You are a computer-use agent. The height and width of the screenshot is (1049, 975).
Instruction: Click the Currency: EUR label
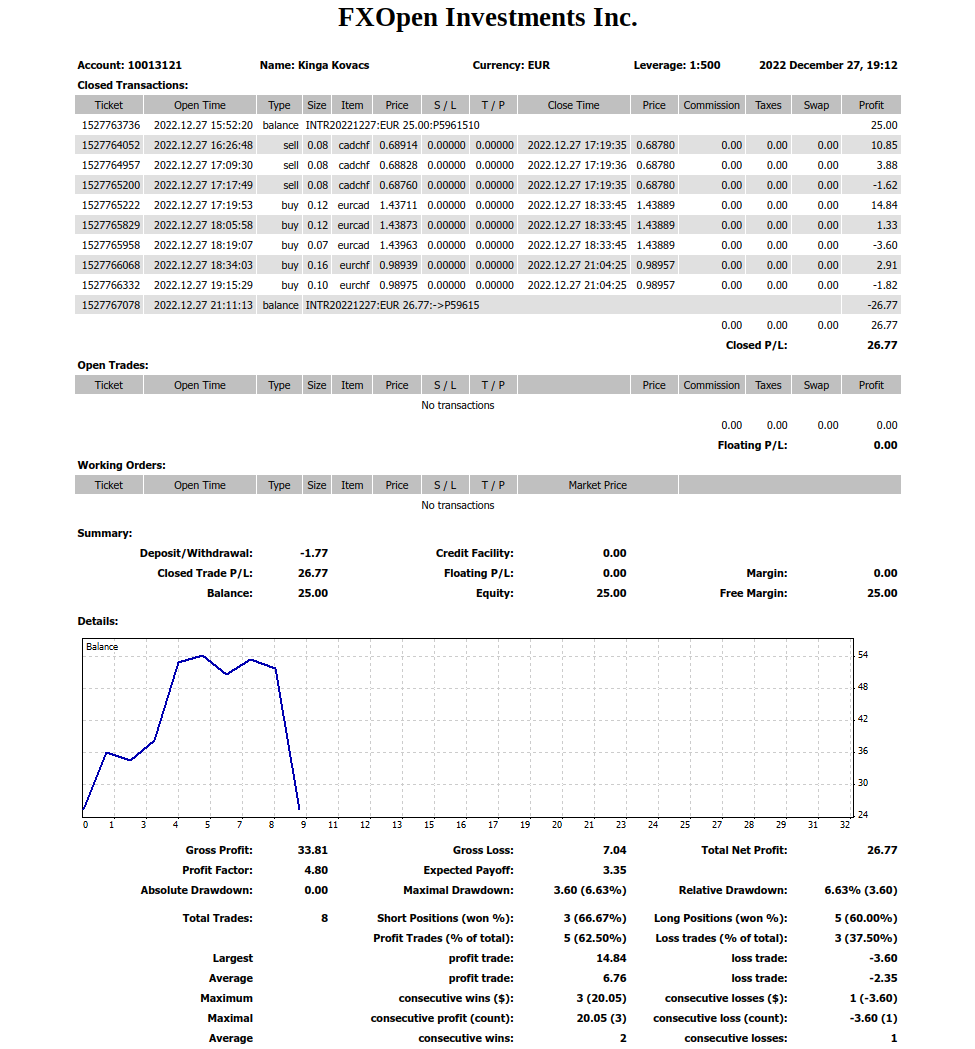click(x=511, y=66)
